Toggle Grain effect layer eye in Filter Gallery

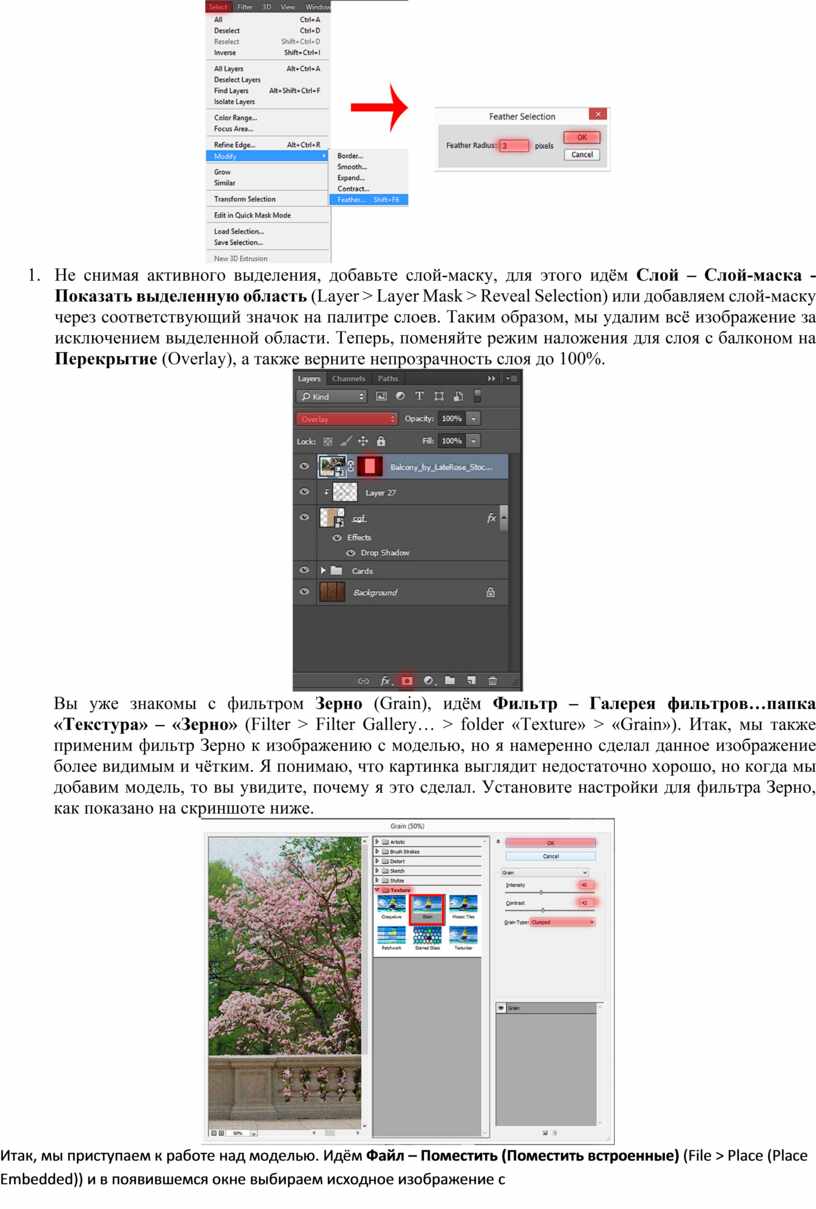[x=502, y=1009]
